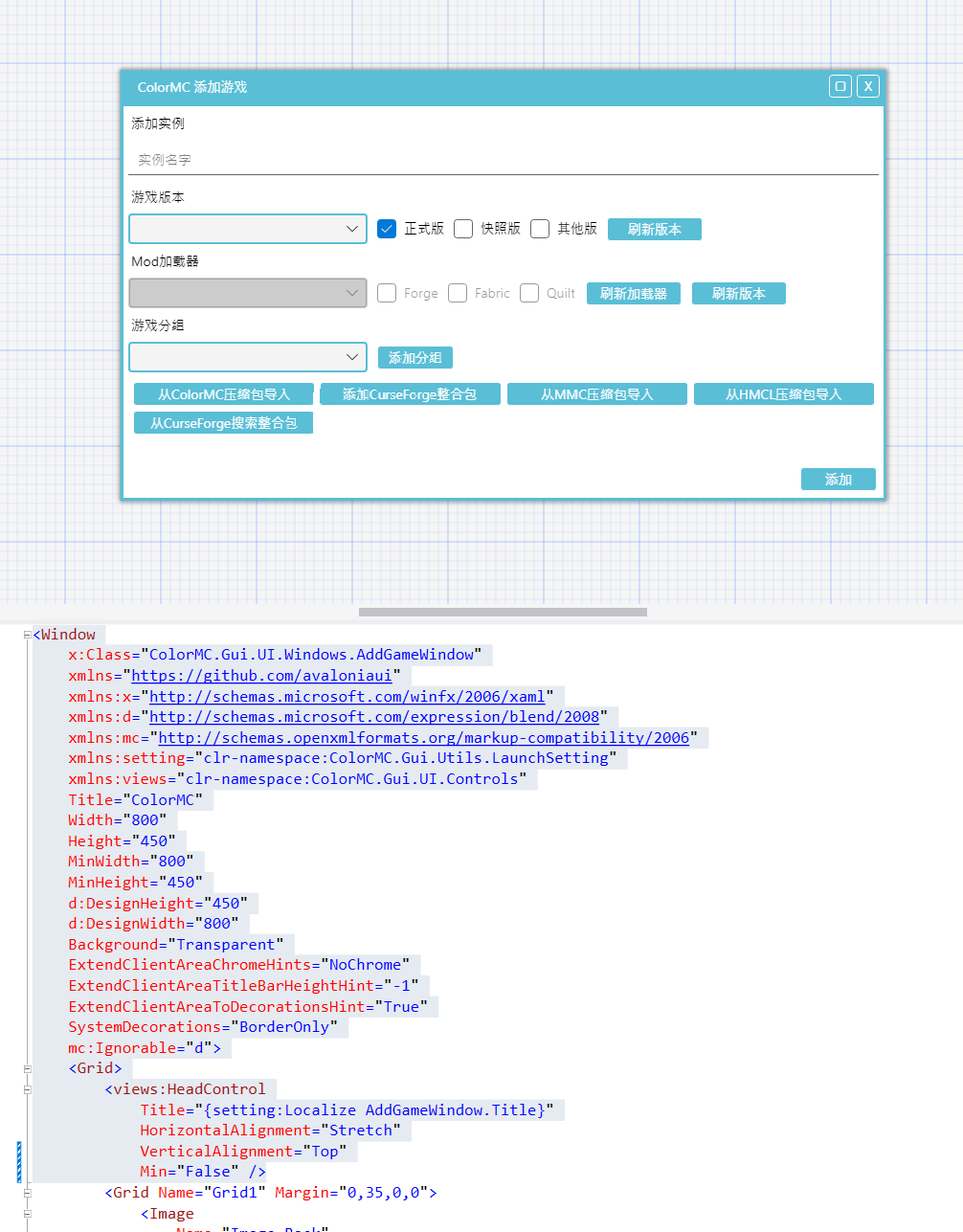Click the 添加分组 button

(x=414, y=356)
